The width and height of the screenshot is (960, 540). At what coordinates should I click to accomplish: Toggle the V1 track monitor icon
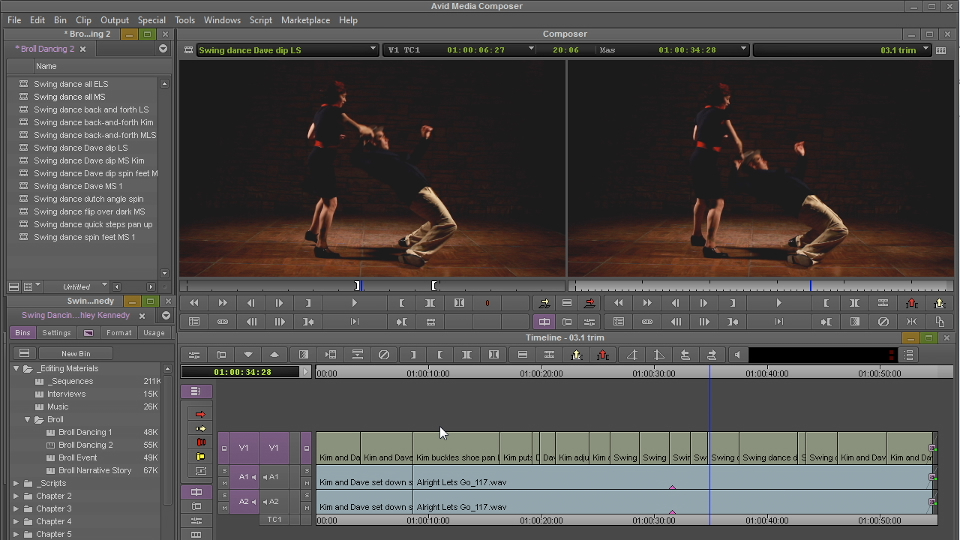(x=306, y=448)
